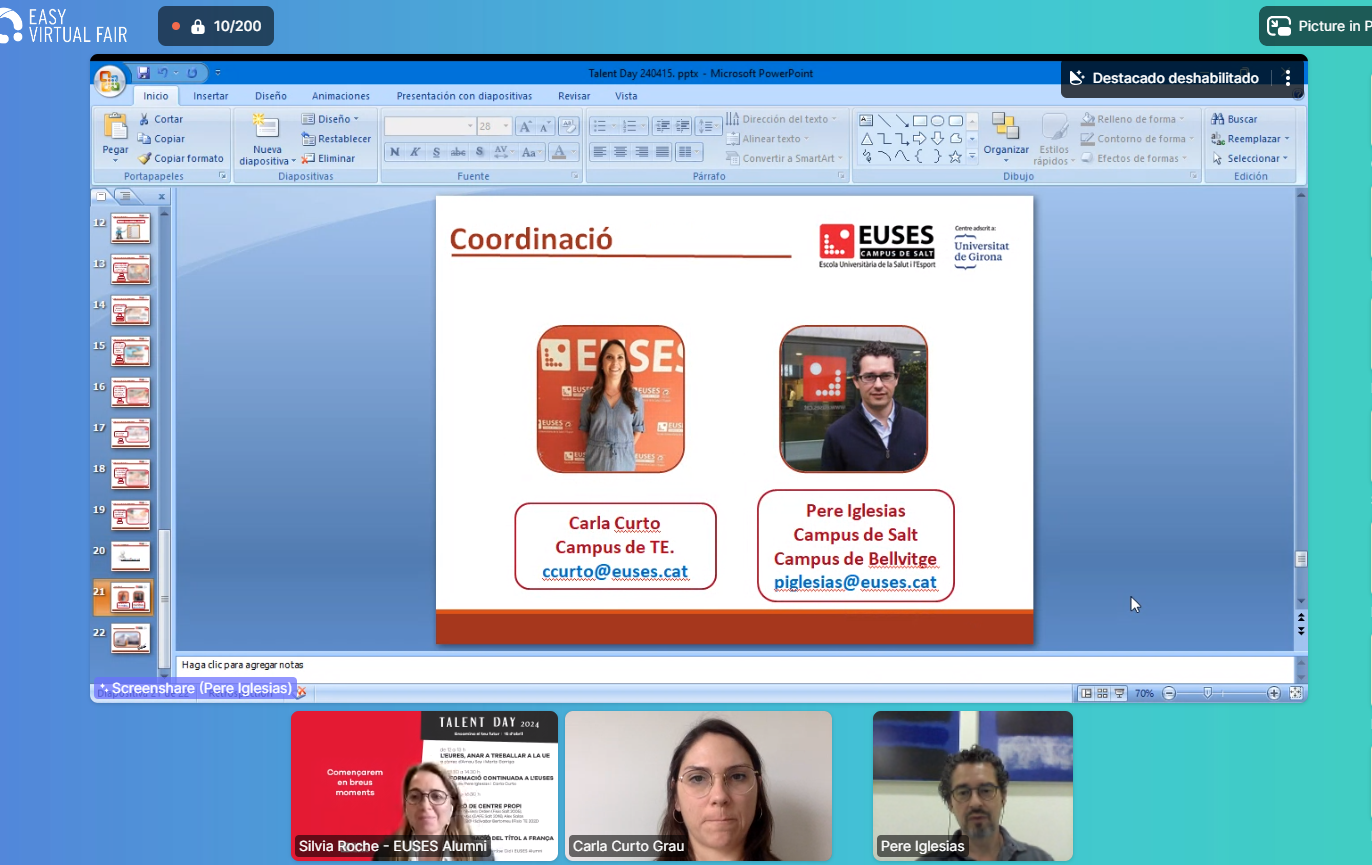Click the Organizar arrange icon
This screenshot has width=1372, height=865.
pyautogui.click(x=1005, y=127)
